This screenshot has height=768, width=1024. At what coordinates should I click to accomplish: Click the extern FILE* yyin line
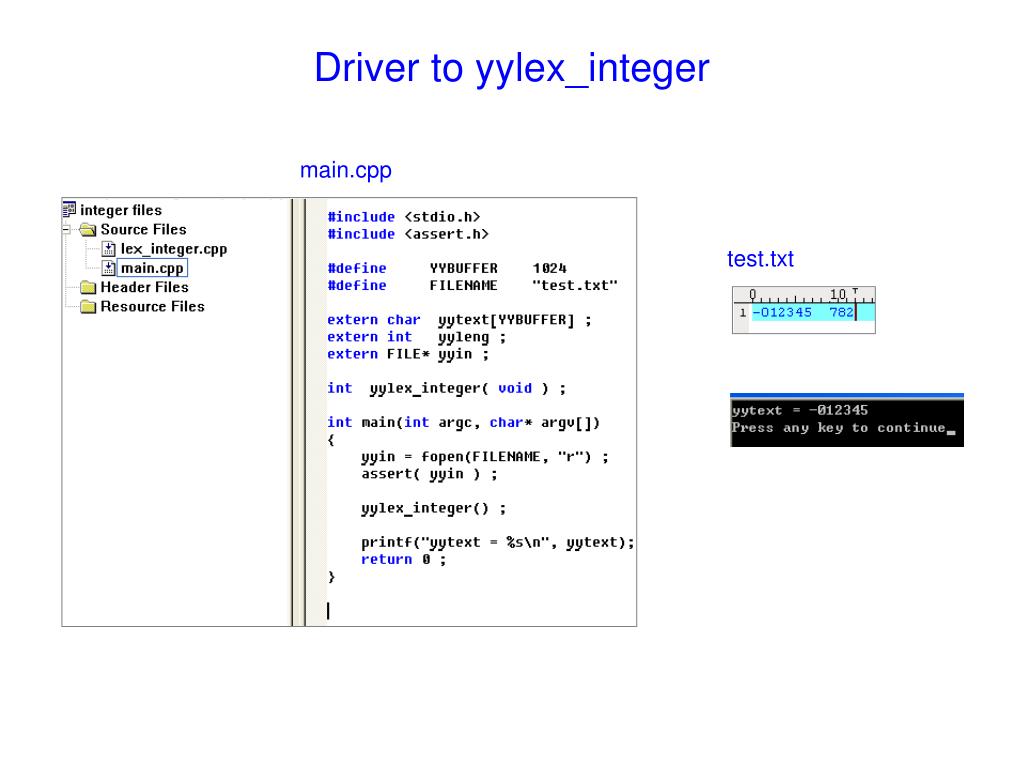tap(408, 354)
